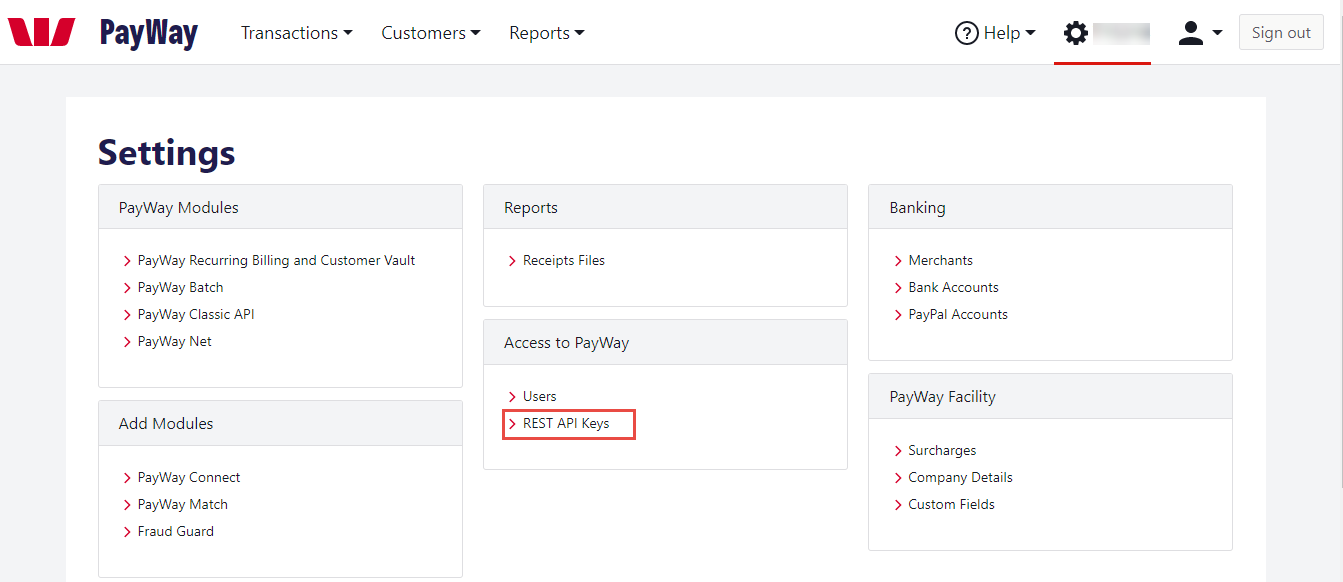Click the chevron icon beside Fraud Guard

(128, 532)
